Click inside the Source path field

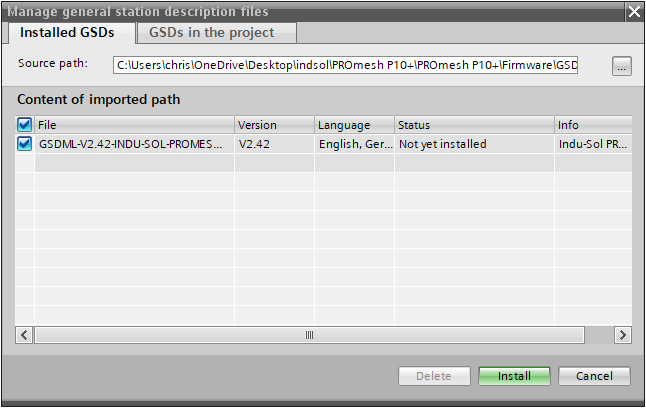point(345,65)
